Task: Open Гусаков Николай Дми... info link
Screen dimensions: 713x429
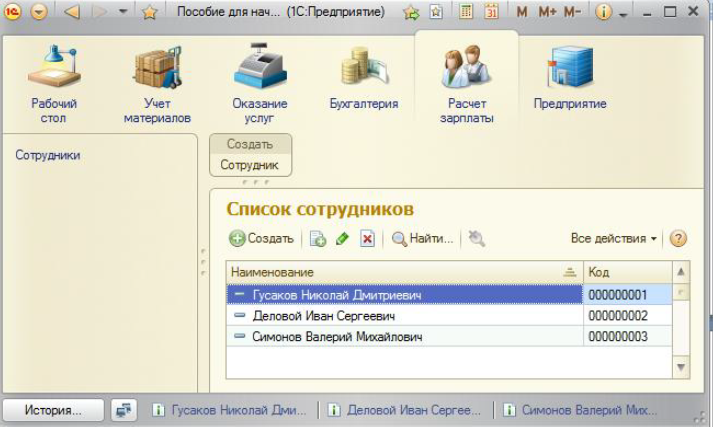Action: pos(230,410)
